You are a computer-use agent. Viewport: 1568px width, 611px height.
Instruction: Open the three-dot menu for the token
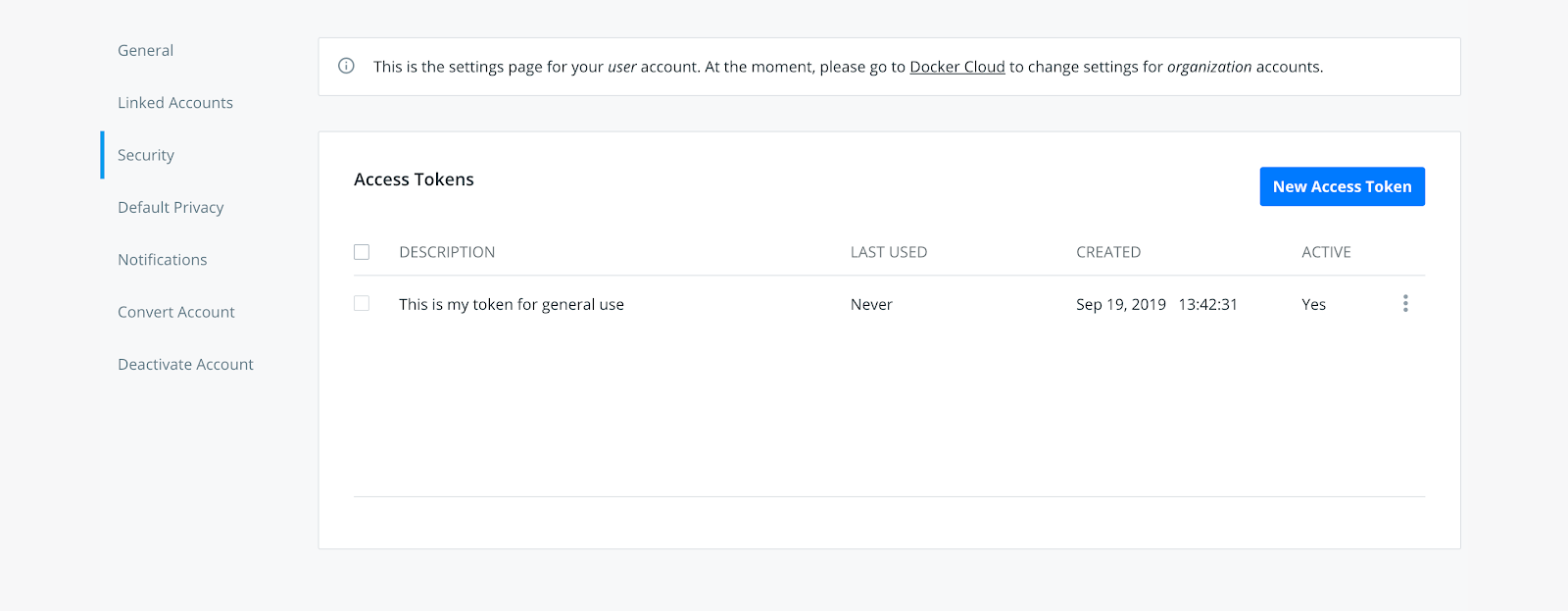tap(1405, 304)
